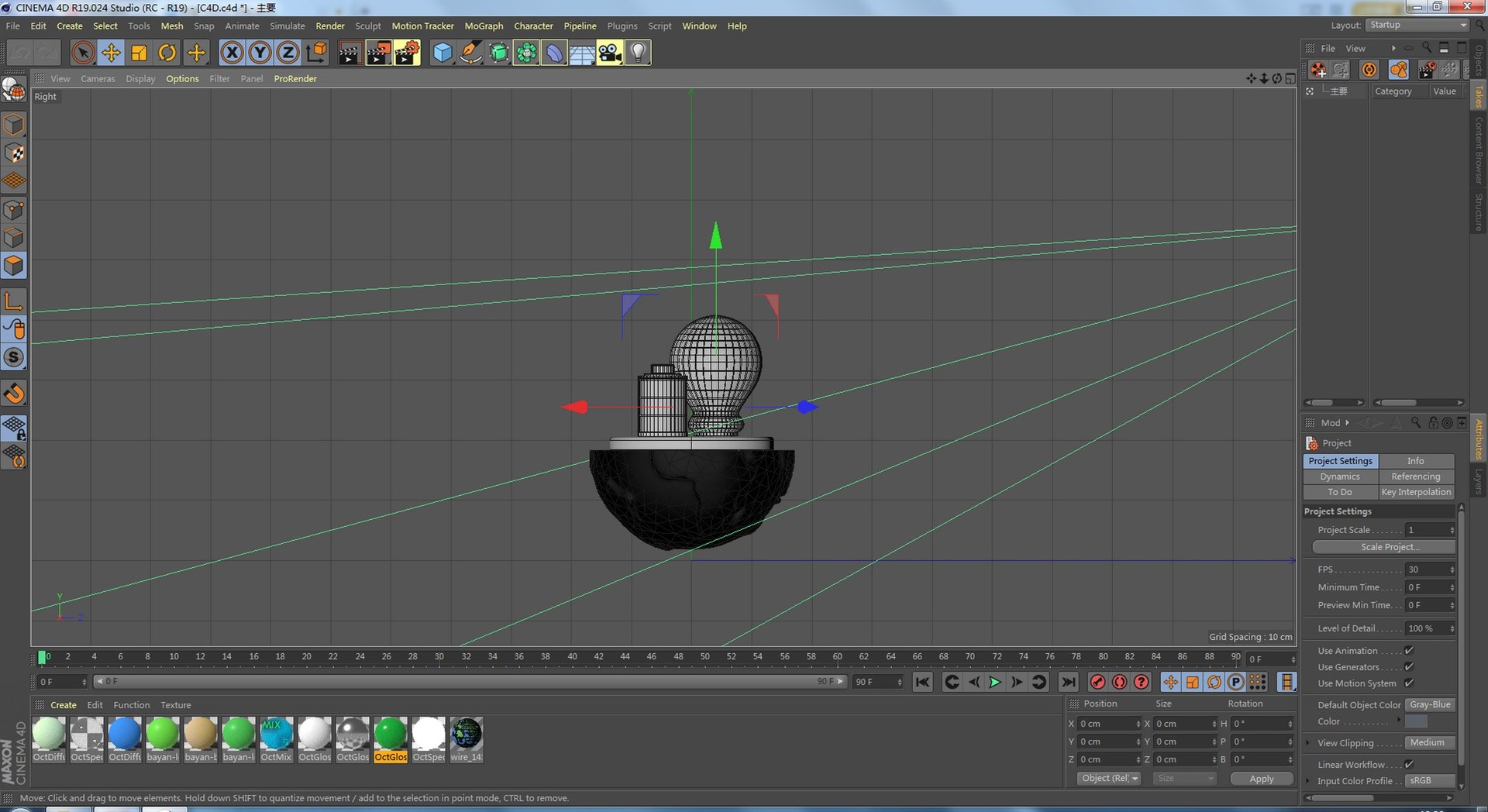Open Default Object Color Gray-Blue dropdown
Viewport: 1488px width, 812px height.
pyautogui.click(x=1430, y=704)
